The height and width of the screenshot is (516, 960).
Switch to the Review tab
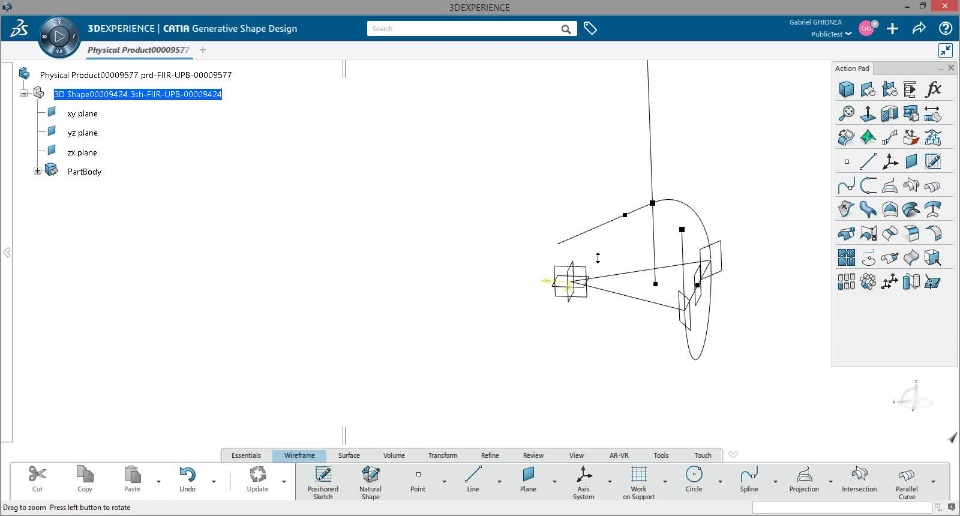pyautogui.click(x=533, y=455)
